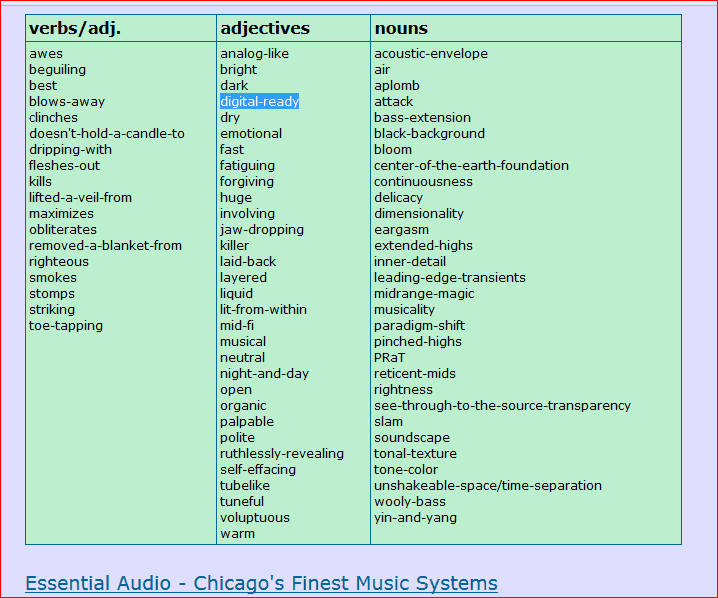This screenshot has height=598, width=718.
Task: Click the word 'laid-back'
Action: (x=248, y=262)
